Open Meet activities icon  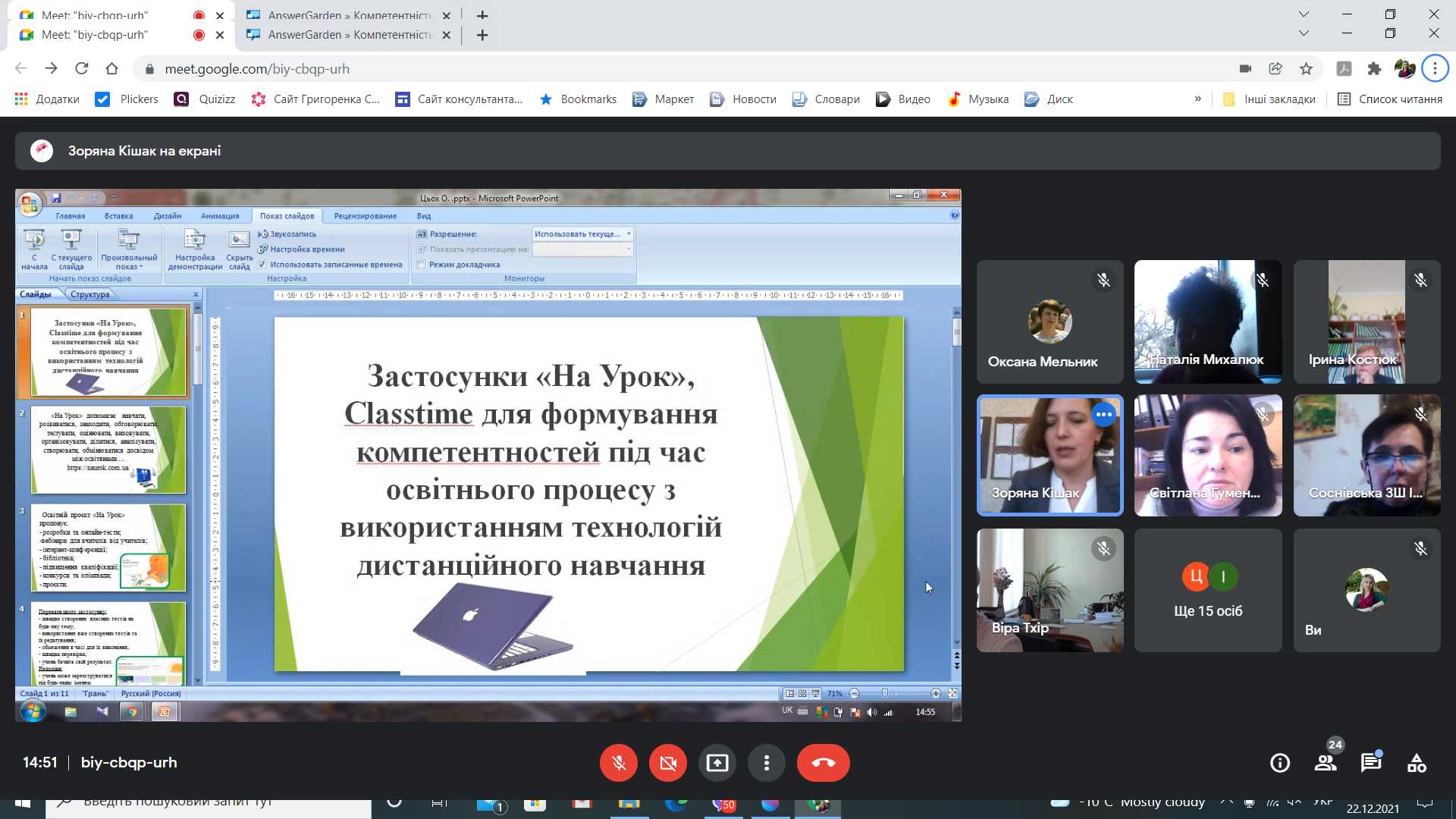tap(1416, 763)
